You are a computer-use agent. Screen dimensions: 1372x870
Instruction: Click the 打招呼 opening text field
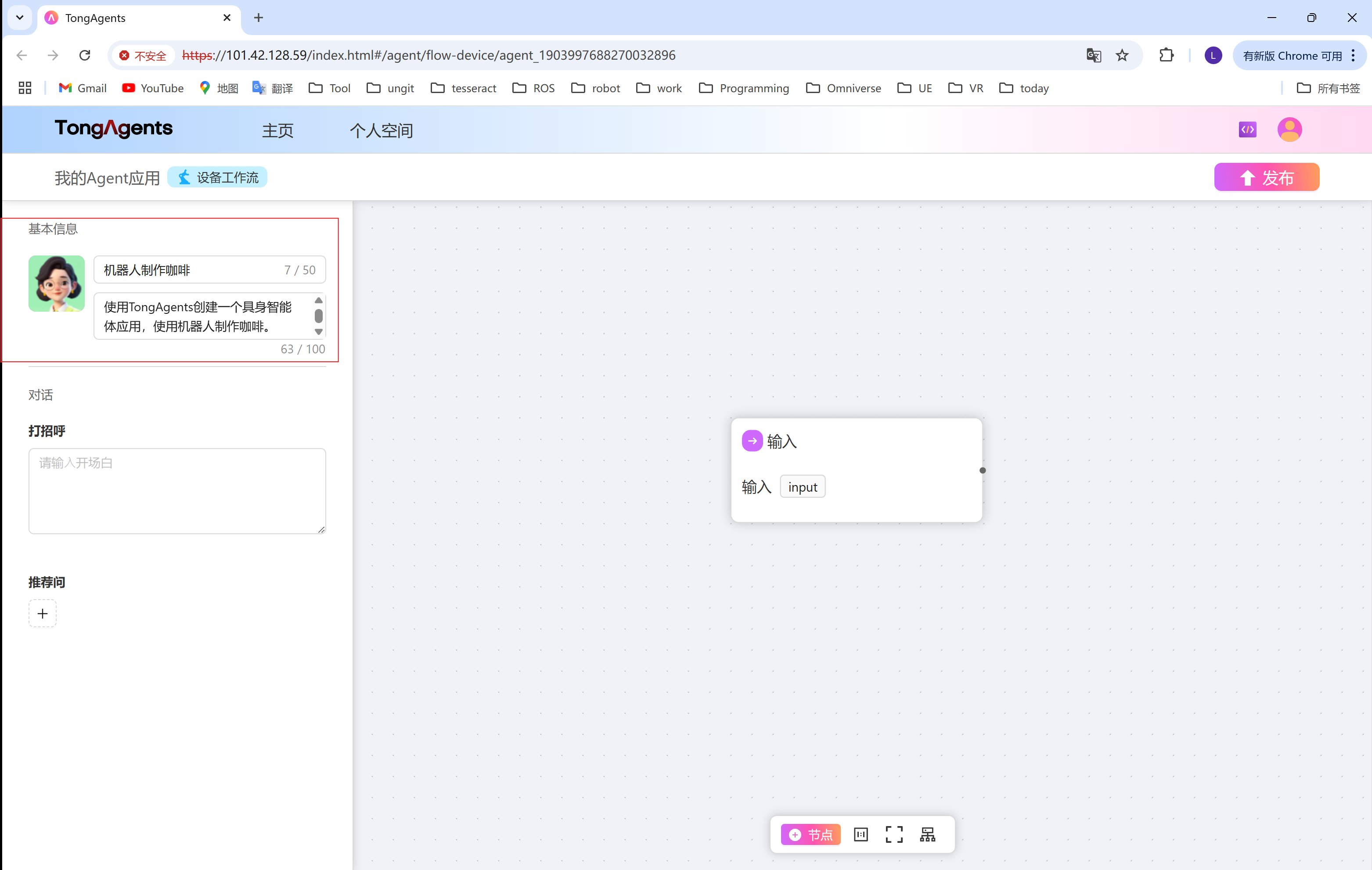pos(176,491)
